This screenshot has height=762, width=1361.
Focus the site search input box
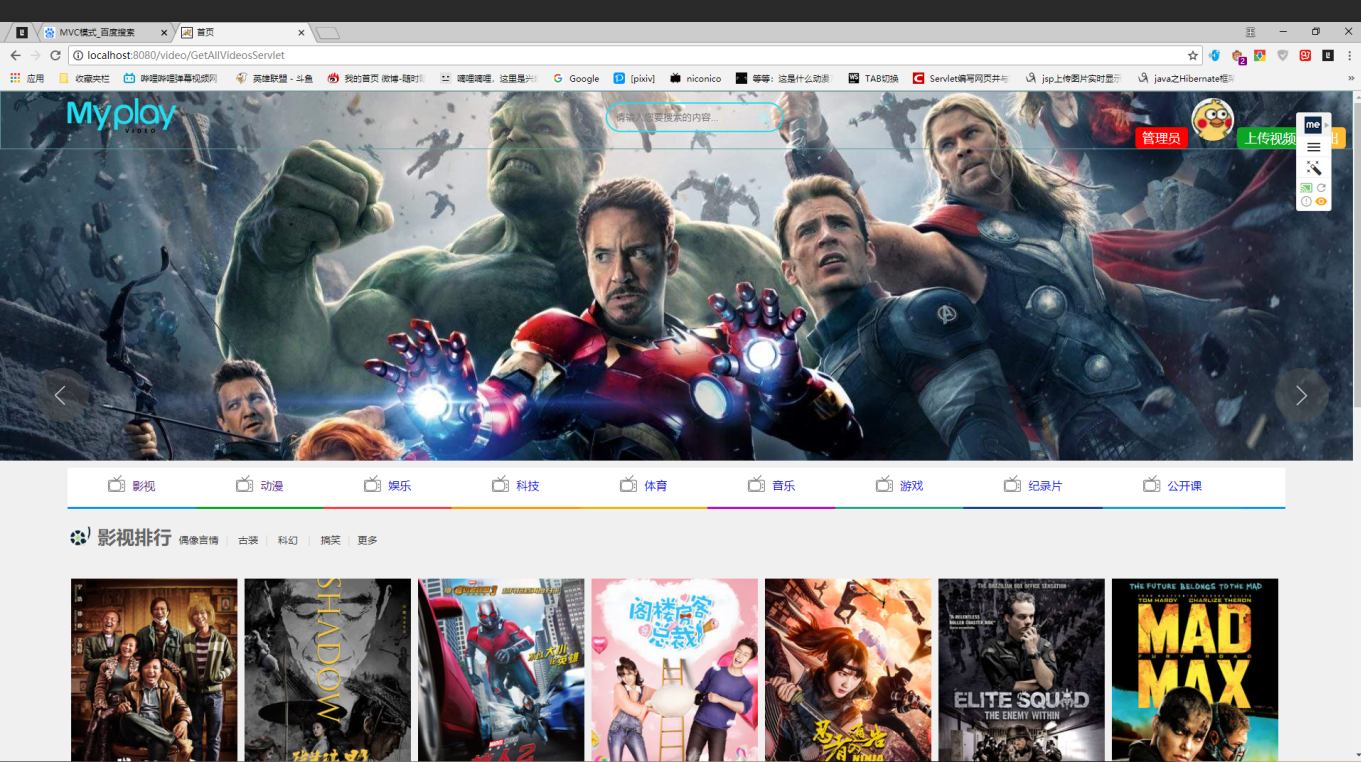coord(694,117)
